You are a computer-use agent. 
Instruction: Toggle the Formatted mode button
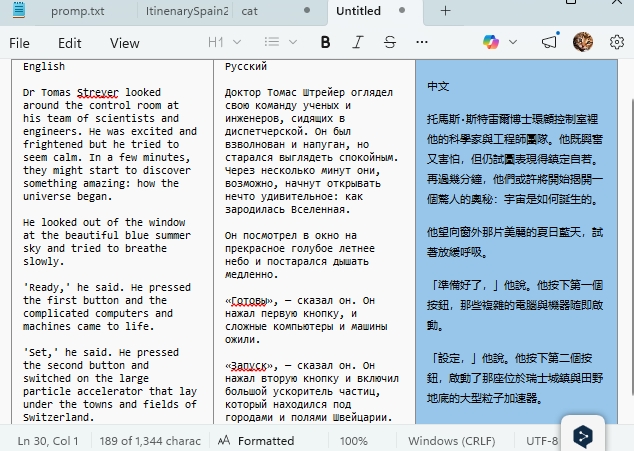(x=256, y=440)
